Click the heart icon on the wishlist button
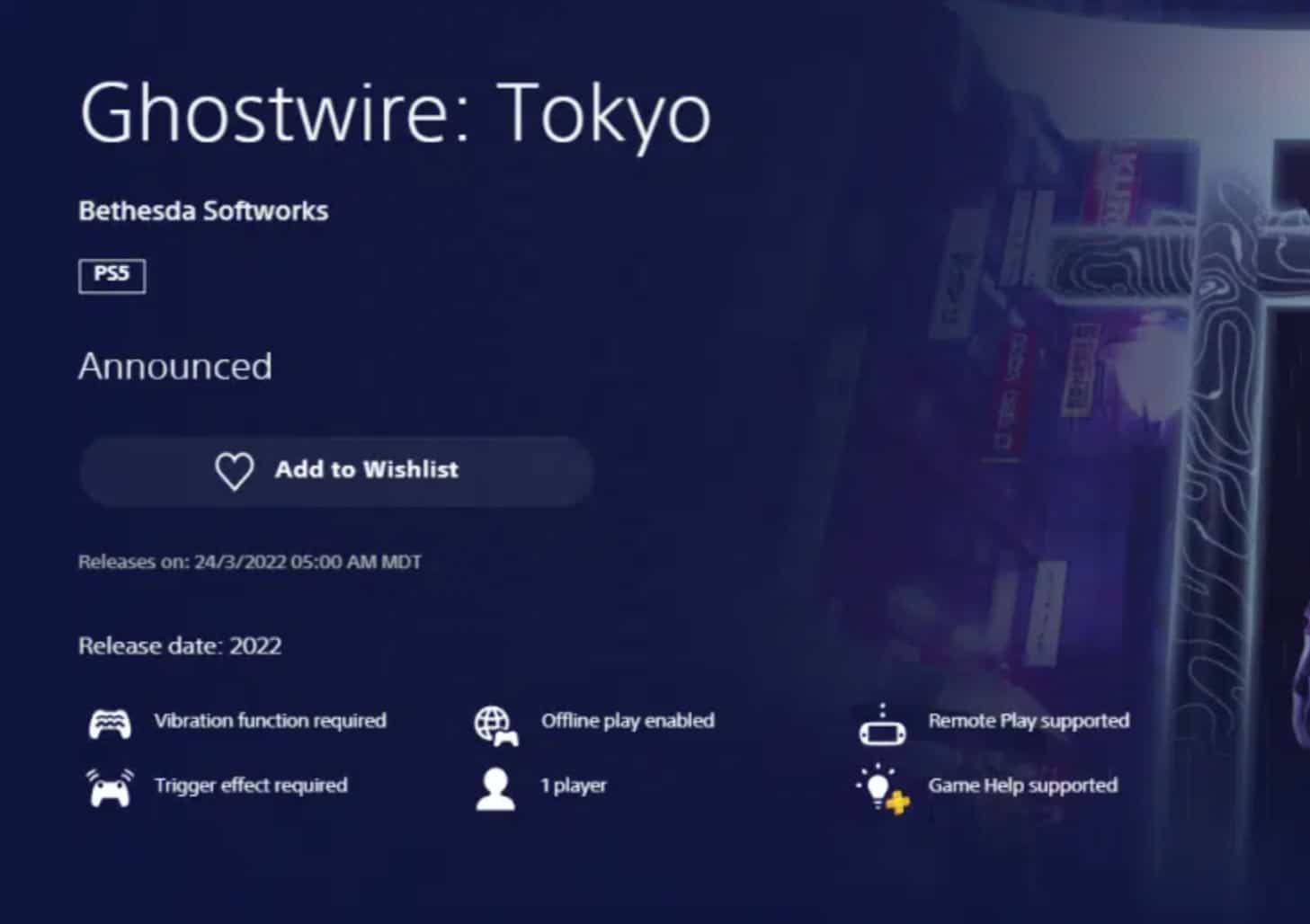The width and height of the screenshot is (1310, 924). point(234,471)
